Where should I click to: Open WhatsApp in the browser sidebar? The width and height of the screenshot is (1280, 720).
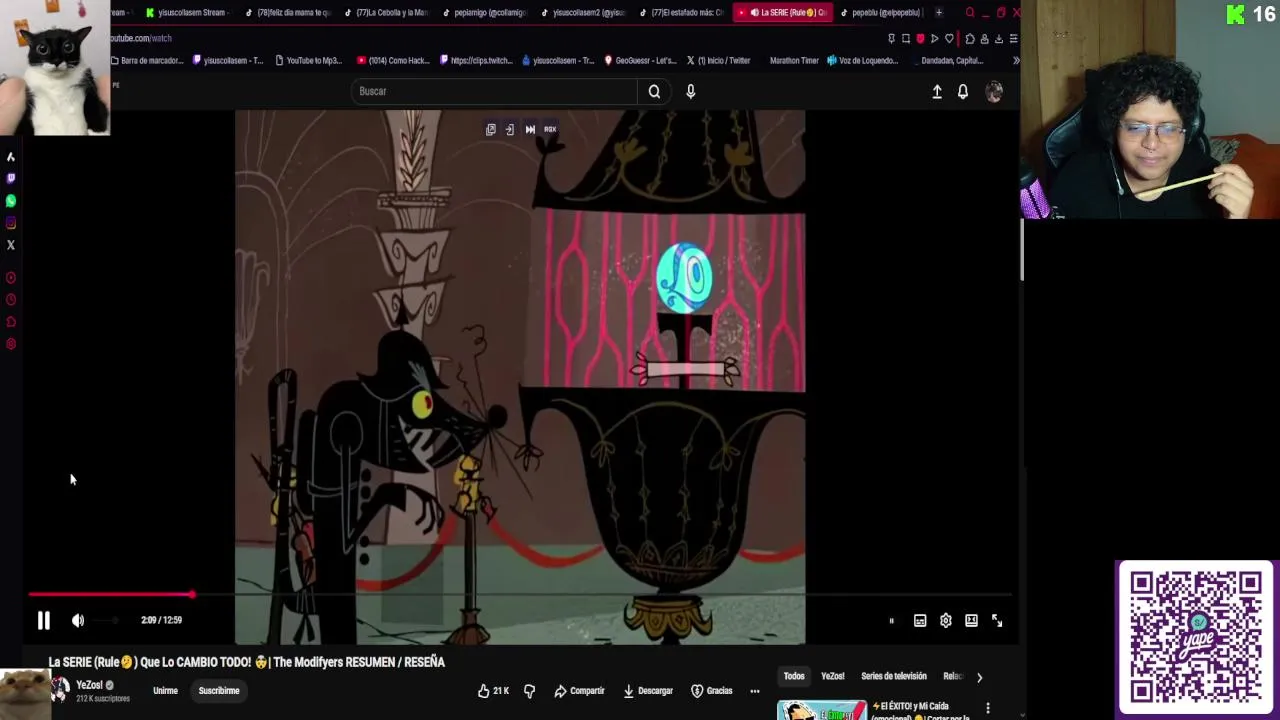11,201
